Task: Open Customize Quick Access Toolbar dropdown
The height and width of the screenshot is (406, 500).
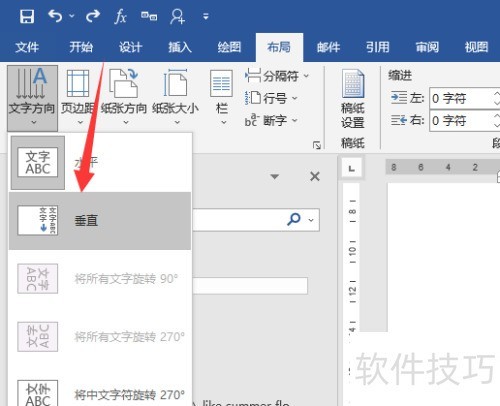Action: [206, 16]
